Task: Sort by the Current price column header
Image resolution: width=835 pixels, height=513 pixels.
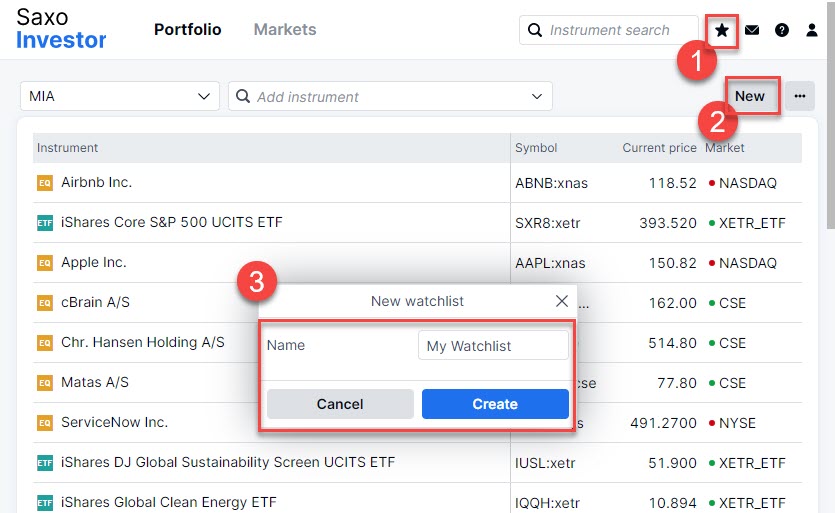Action: pos(659,148)
